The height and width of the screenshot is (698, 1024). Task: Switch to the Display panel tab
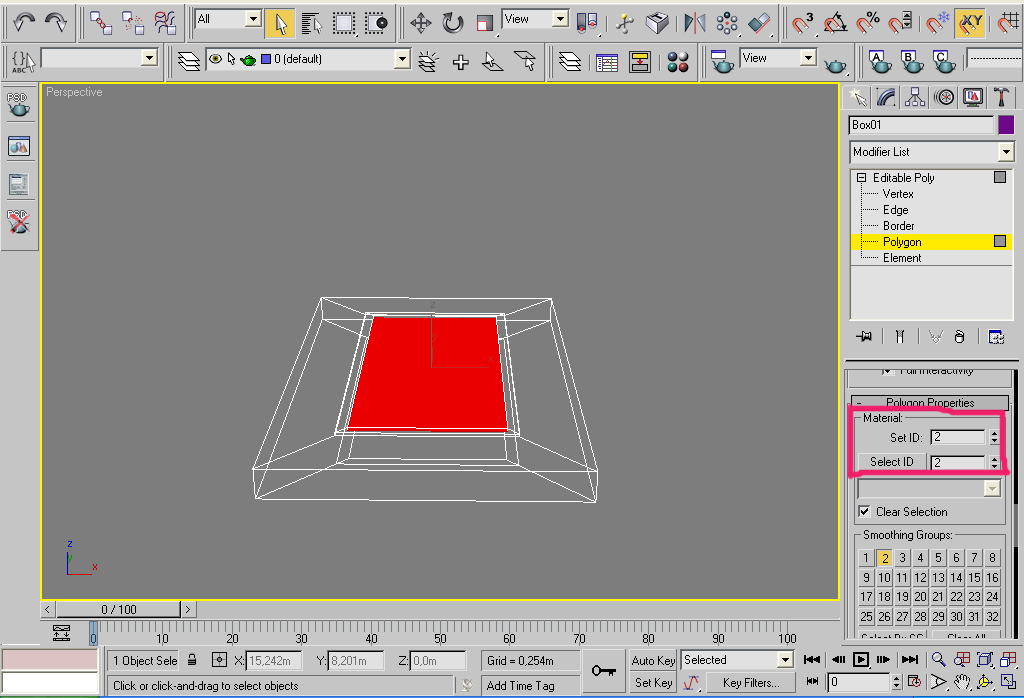click(x=972, y=97)
